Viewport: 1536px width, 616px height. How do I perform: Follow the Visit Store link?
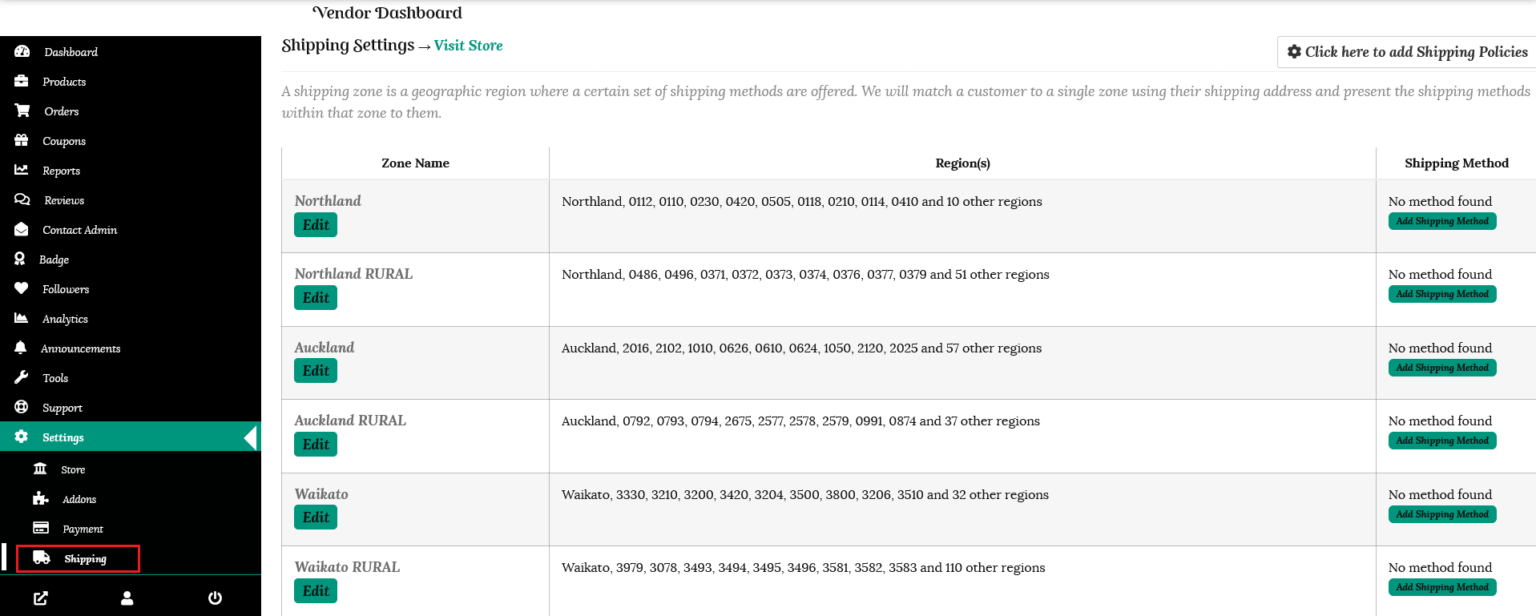pyautogui.click(x=468, y=46)
